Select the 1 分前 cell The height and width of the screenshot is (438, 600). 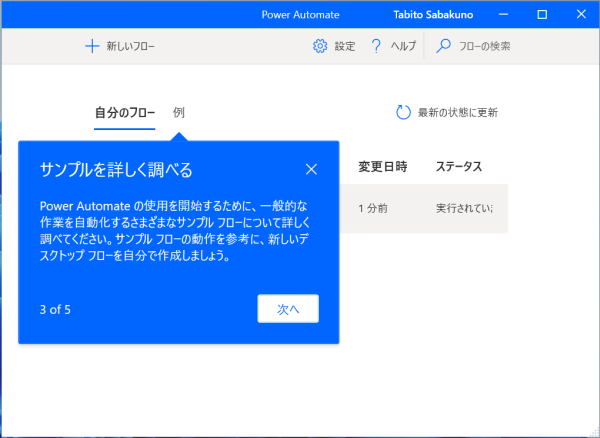point(373,208)
